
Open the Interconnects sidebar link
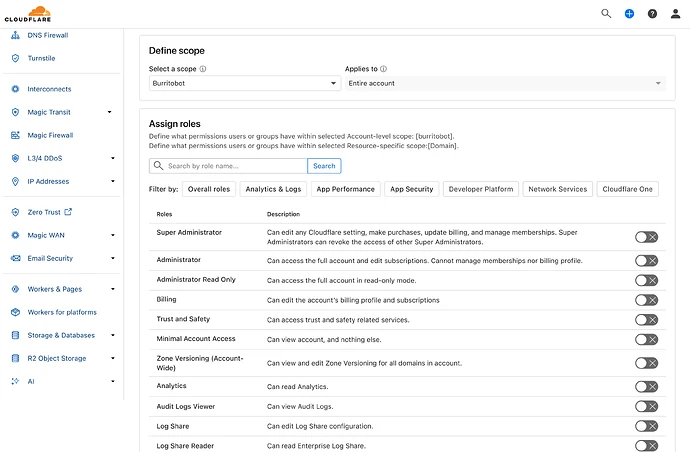point(49,89)
